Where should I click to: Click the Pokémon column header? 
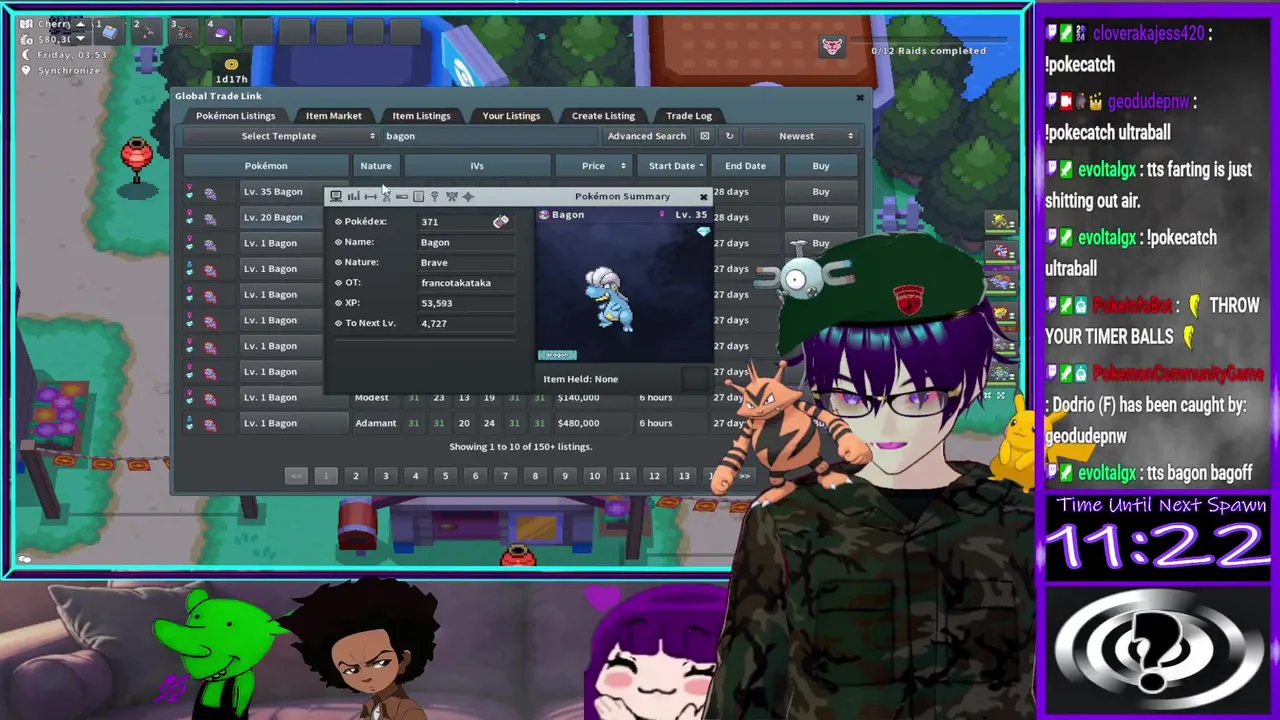(x=266, y=166)
